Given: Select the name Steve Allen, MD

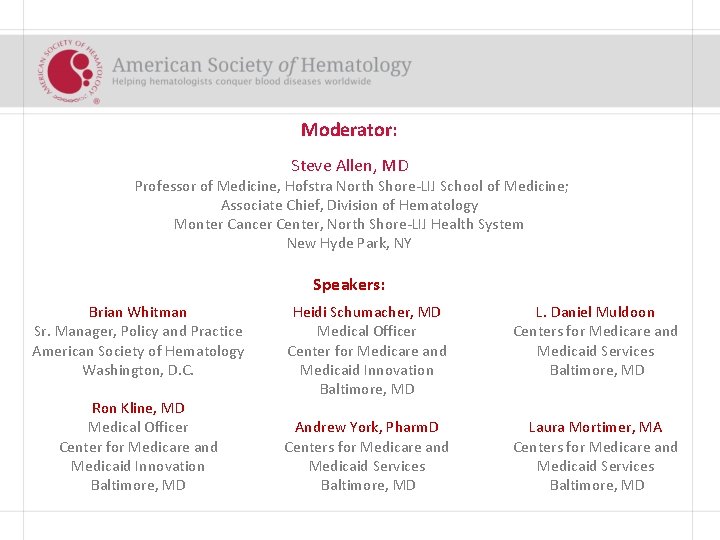Looking at the screenshot, I should 349,166.
